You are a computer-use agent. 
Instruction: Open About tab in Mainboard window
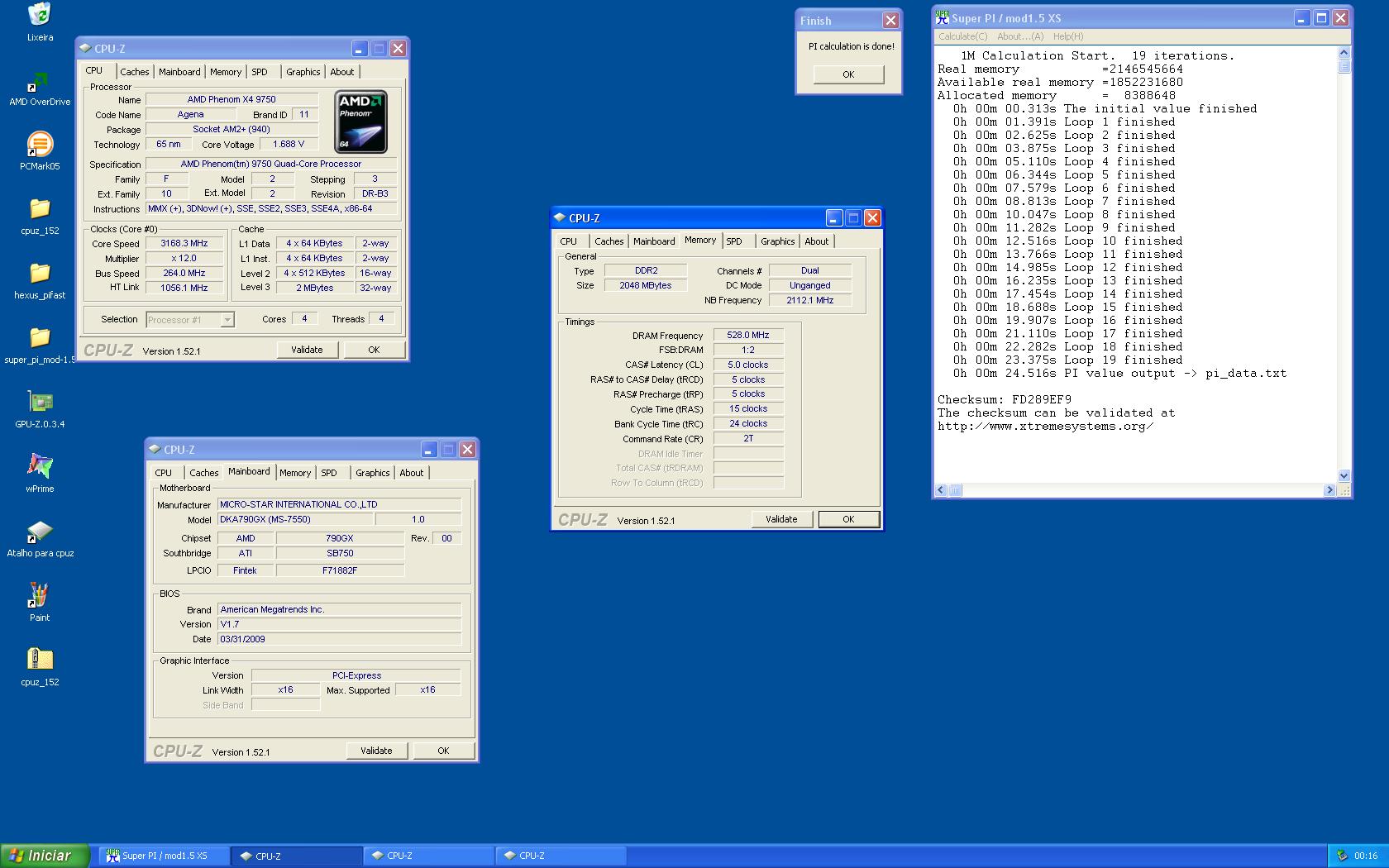[412, 473]
